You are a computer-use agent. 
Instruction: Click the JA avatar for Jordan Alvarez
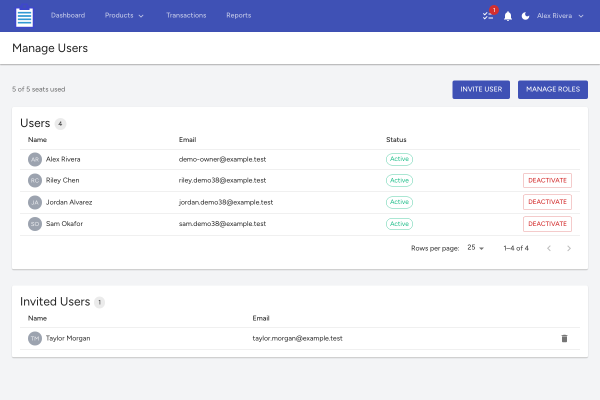click(x=35, y=202)
